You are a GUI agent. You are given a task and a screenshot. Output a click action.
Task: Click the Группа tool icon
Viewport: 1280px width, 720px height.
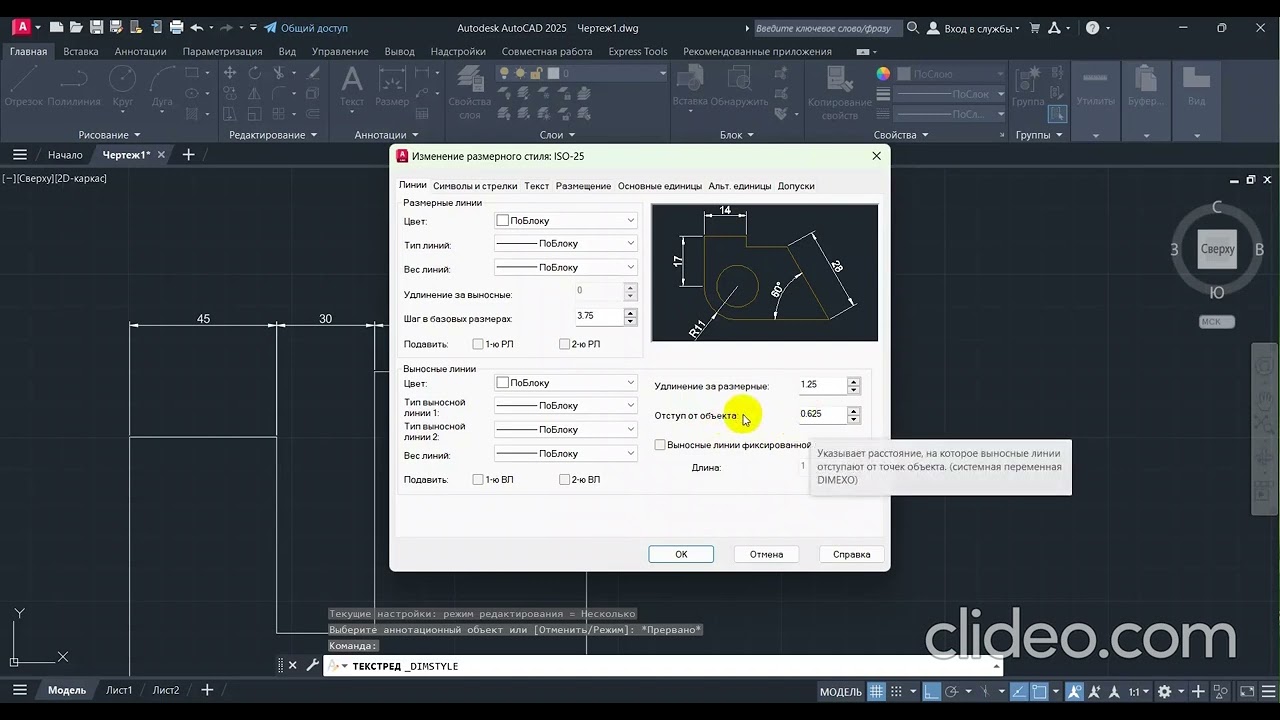1028,86
